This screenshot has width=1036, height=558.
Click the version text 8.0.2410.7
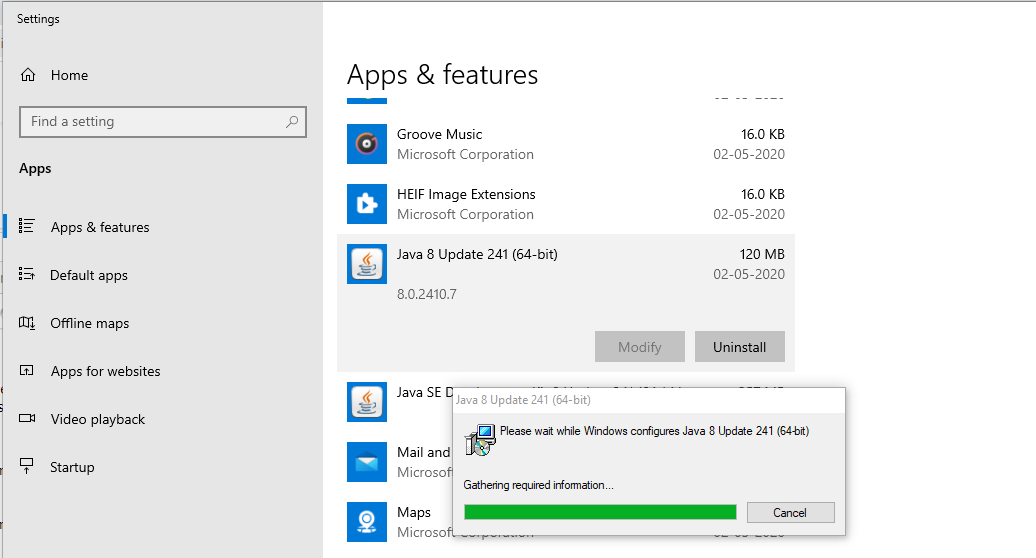(x=426, y=295)
